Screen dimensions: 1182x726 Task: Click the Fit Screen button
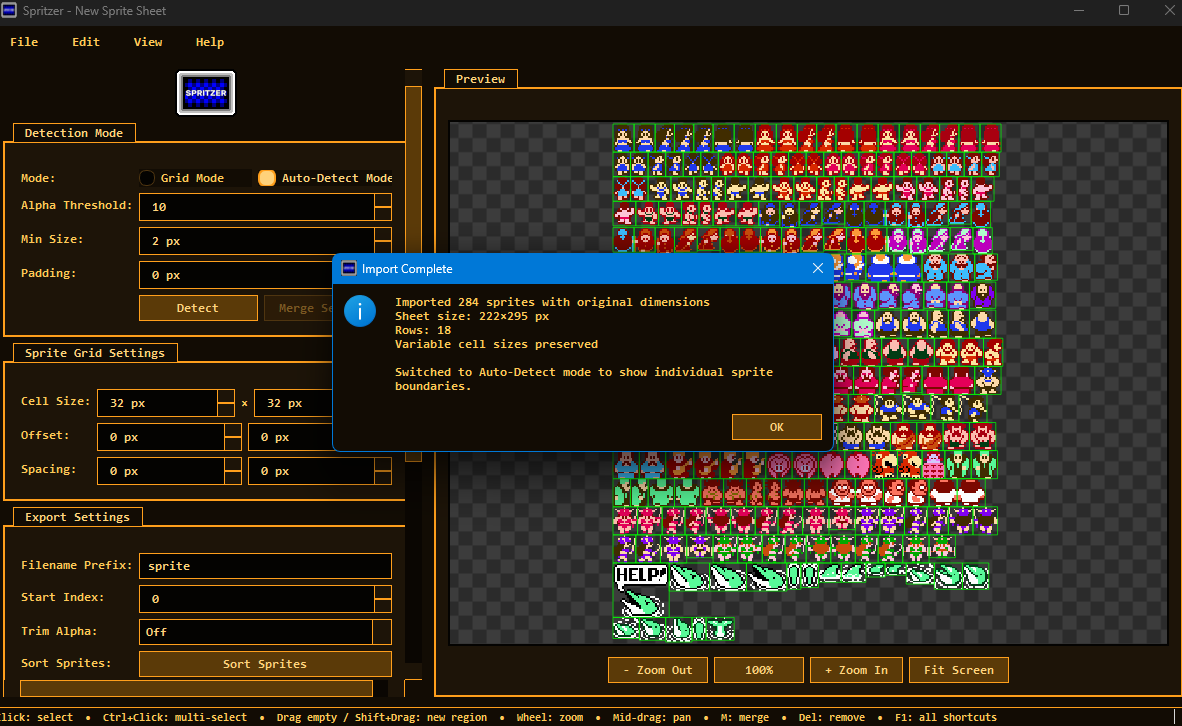tap(959, 670)
